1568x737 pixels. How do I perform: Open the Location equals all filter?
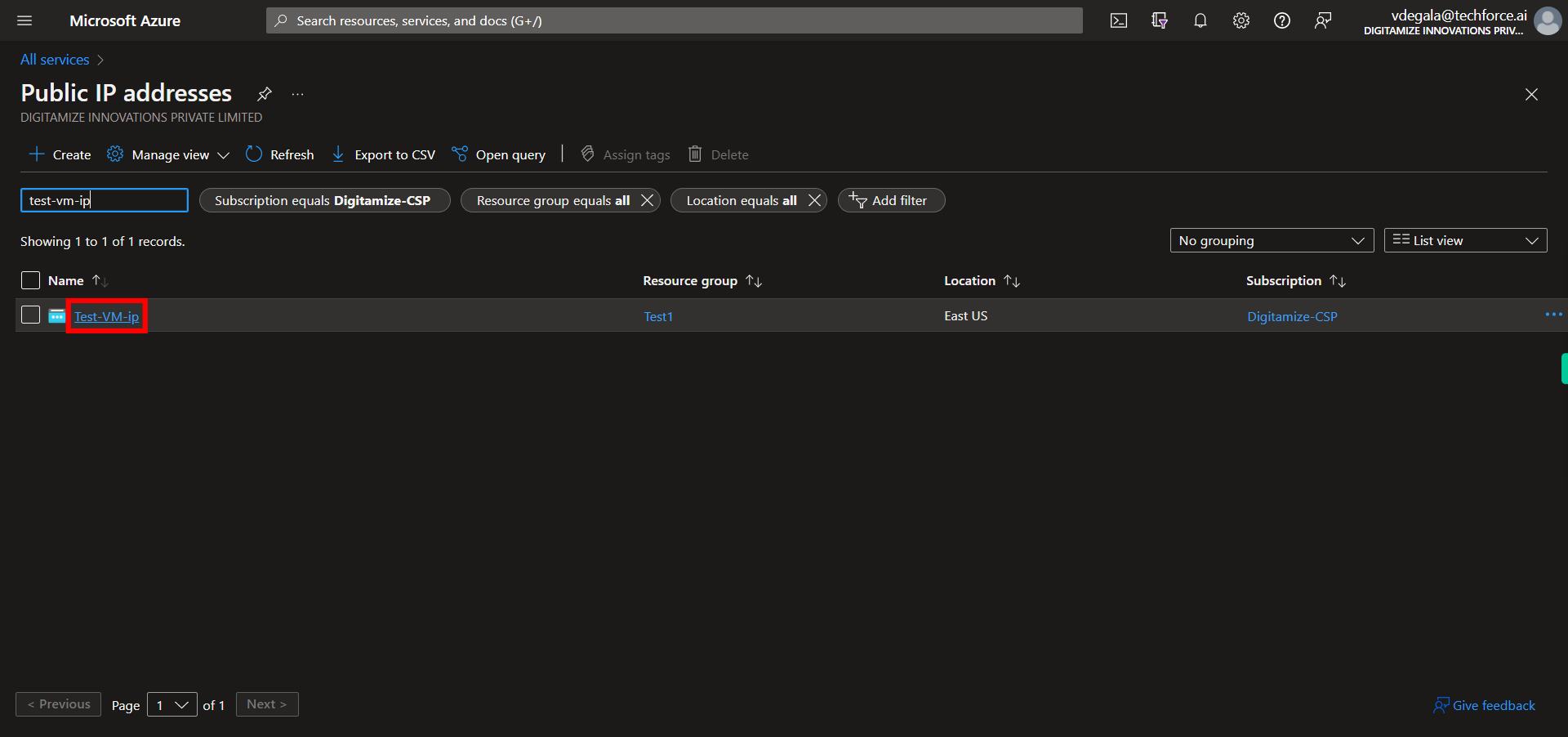pyautogui.click(x=741, y=200)
